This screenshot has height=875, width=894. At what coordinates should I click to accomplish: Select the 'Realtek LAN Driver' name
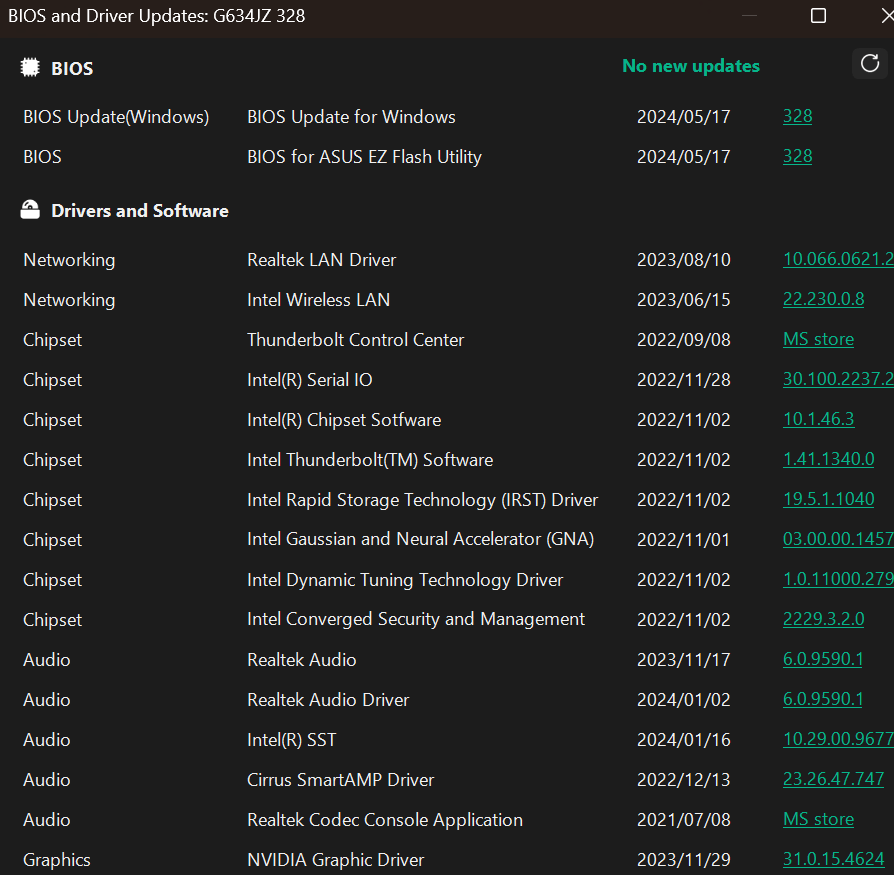tap(322, 260)
